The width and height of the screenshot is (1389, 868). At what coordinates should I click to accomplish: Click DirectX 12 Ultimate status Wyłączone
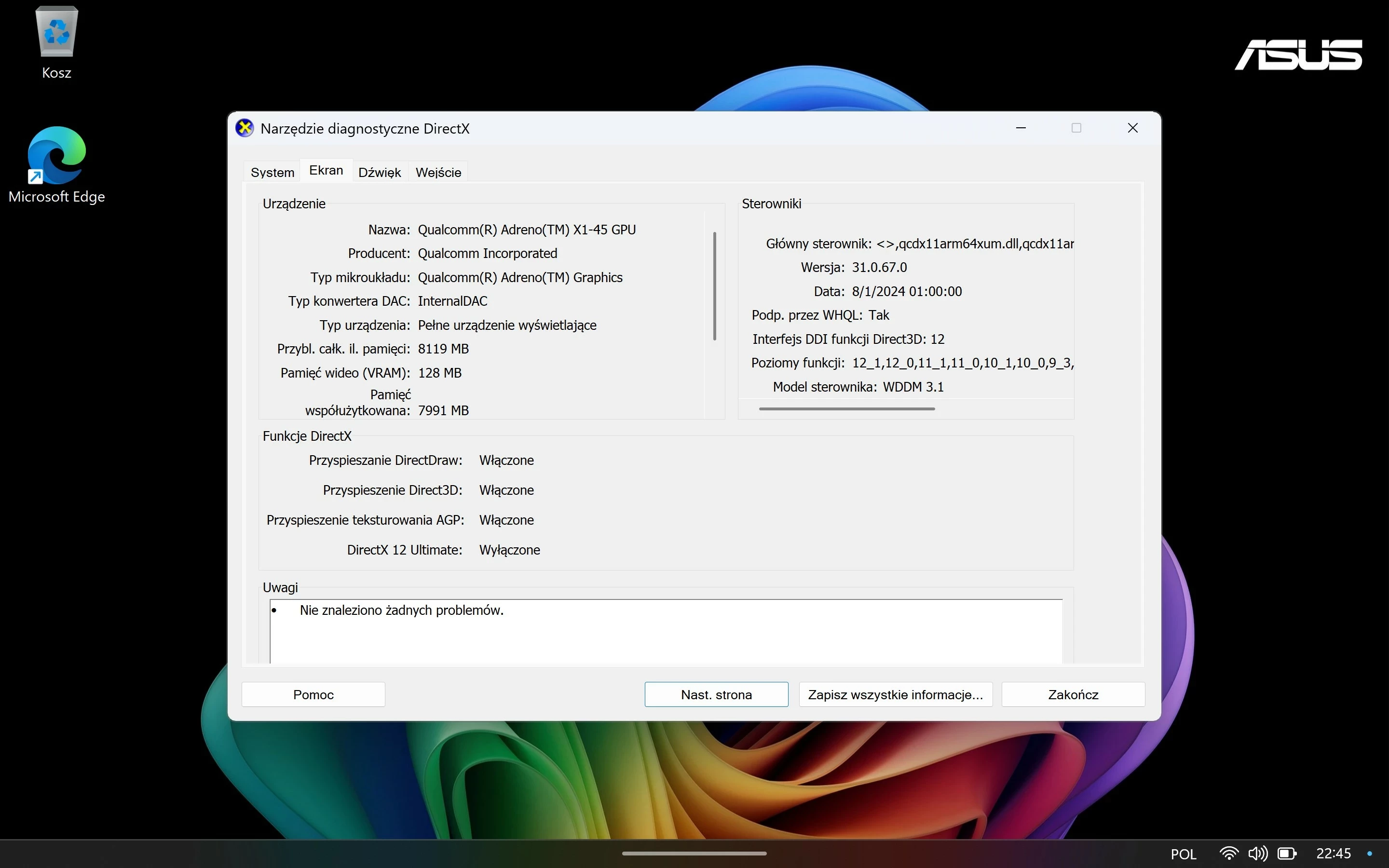[x=509, y=550]
